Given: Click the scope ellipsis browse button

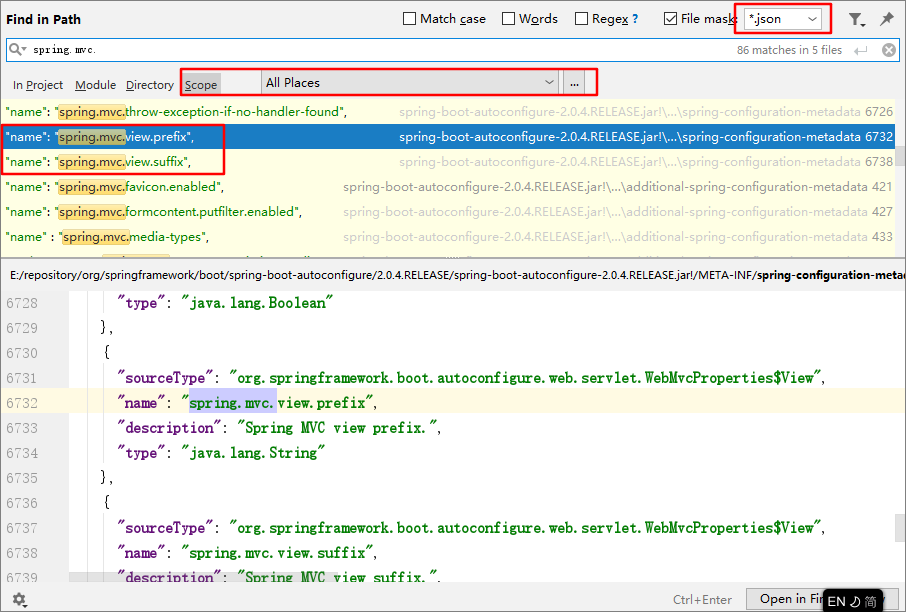Looking at the screenshot, I should (x=574, y=82).
